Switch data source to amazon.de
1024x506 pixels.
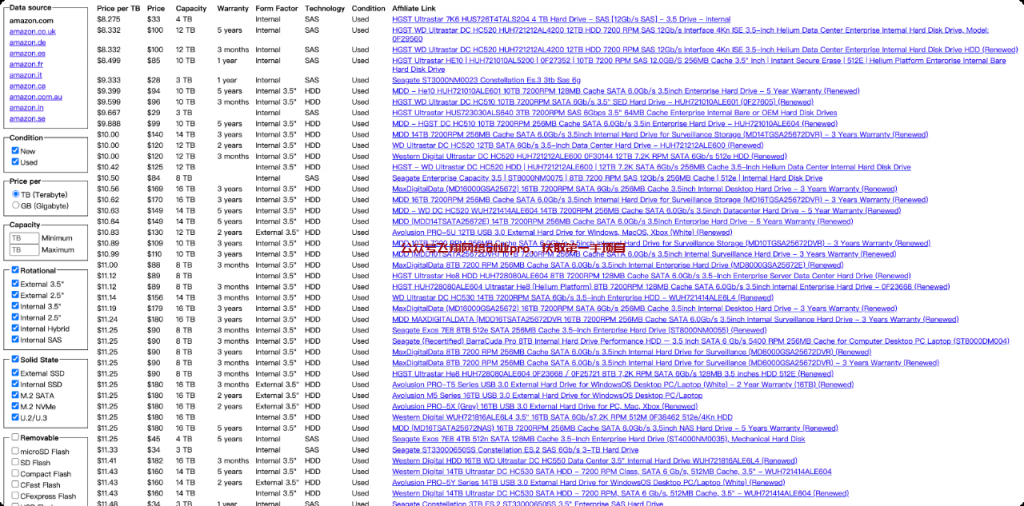27,42
